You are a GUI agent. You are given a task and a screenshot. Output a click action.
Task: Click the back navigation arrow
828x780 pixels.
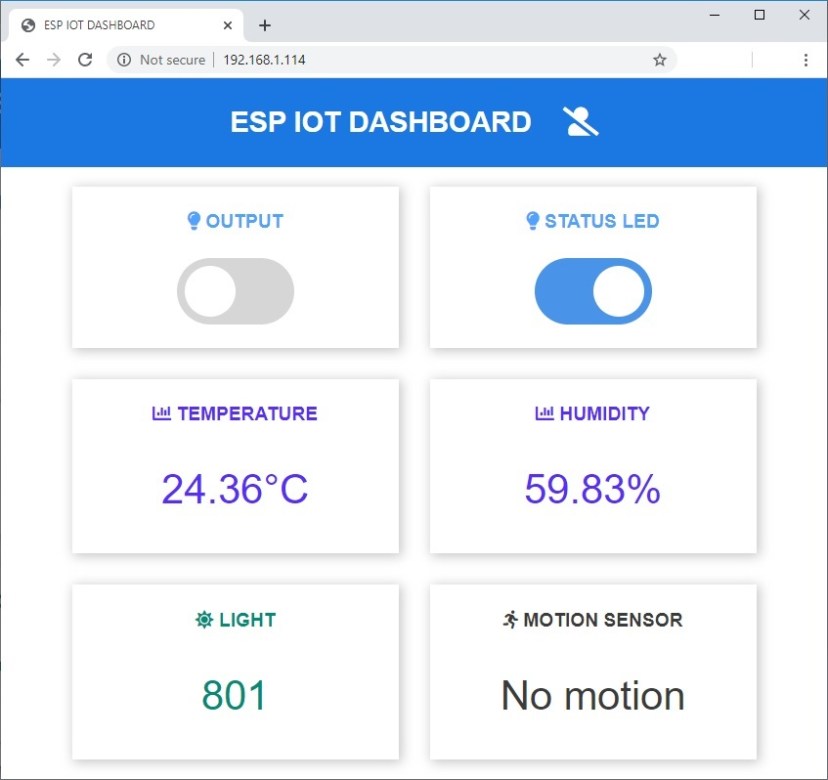coord(22,59)
